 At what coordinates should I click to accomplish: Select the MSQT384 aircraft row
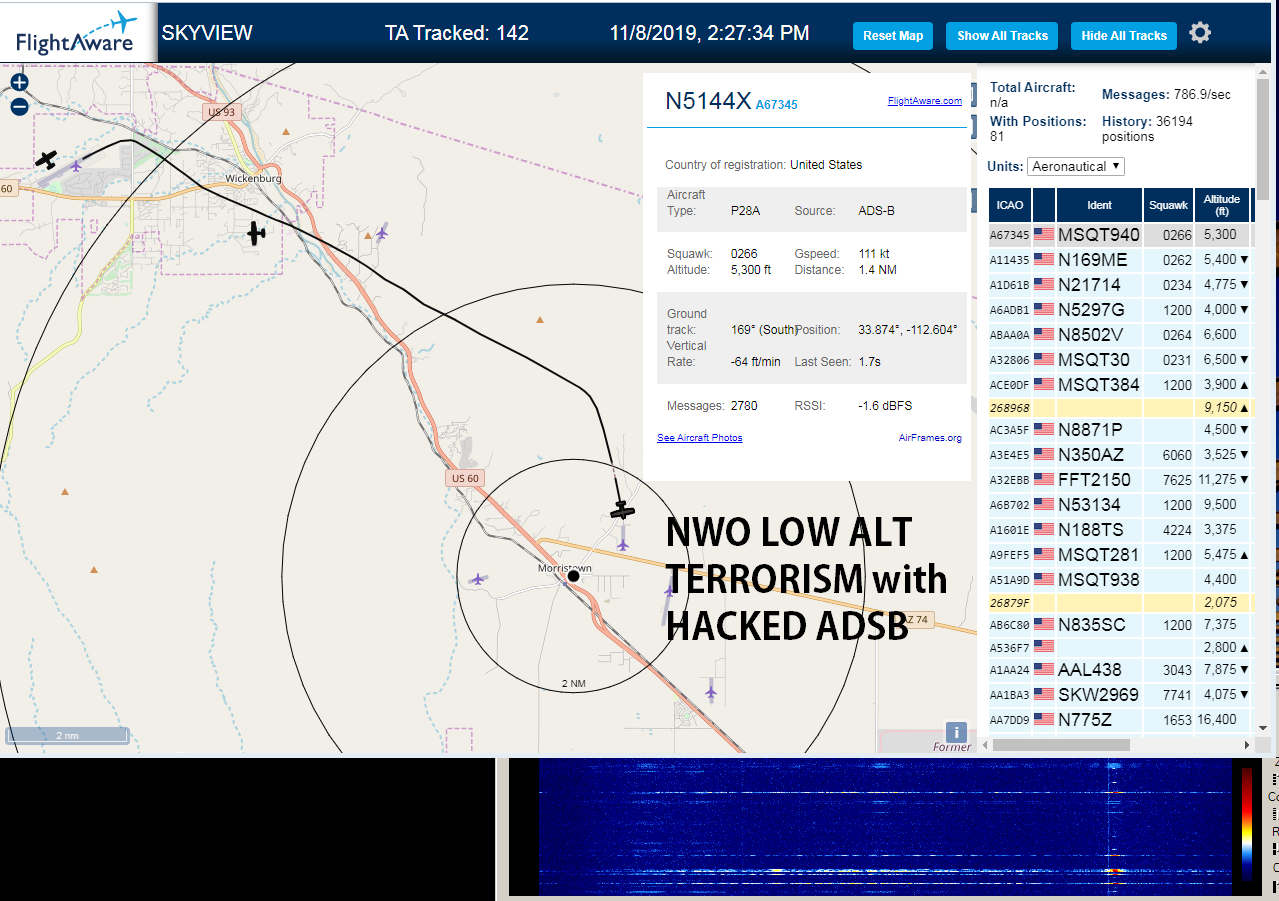pos(1120,384)
